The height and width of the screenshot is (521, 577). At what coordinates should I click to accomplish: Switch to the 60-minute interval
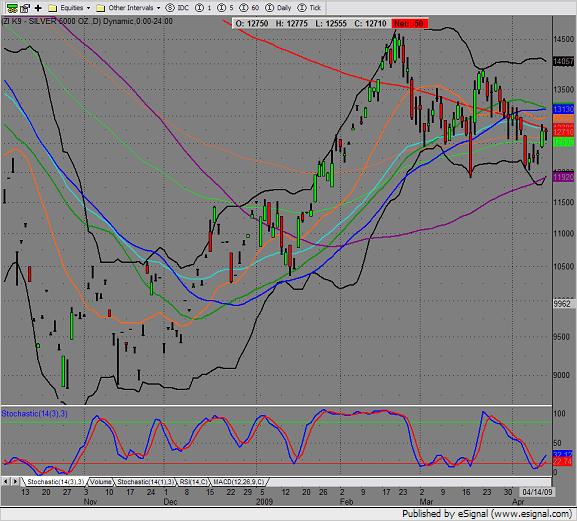coord(249,8)
